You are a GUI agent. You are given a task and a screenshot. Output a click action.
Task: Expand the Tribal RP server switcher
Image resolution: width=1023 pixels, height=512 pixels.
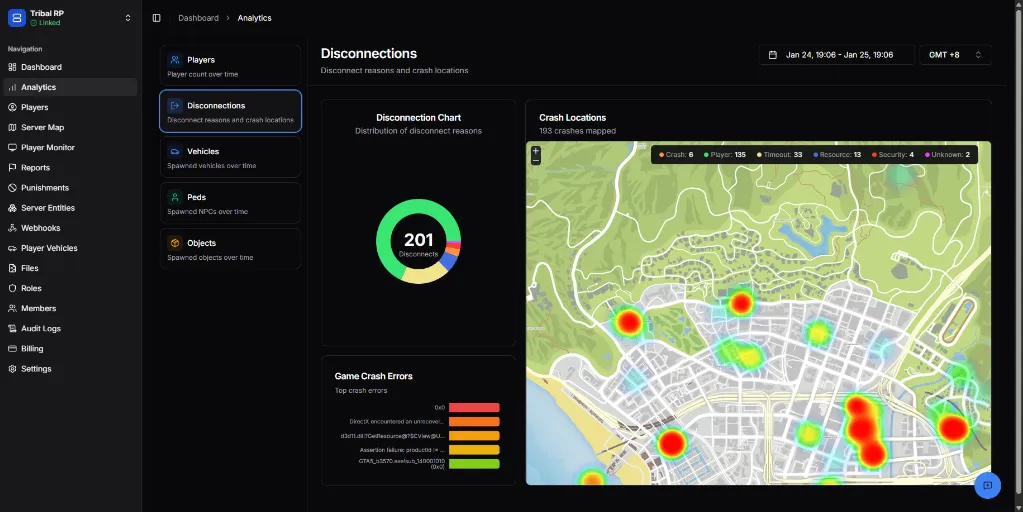pyautogui.click(x=128, y=18)
